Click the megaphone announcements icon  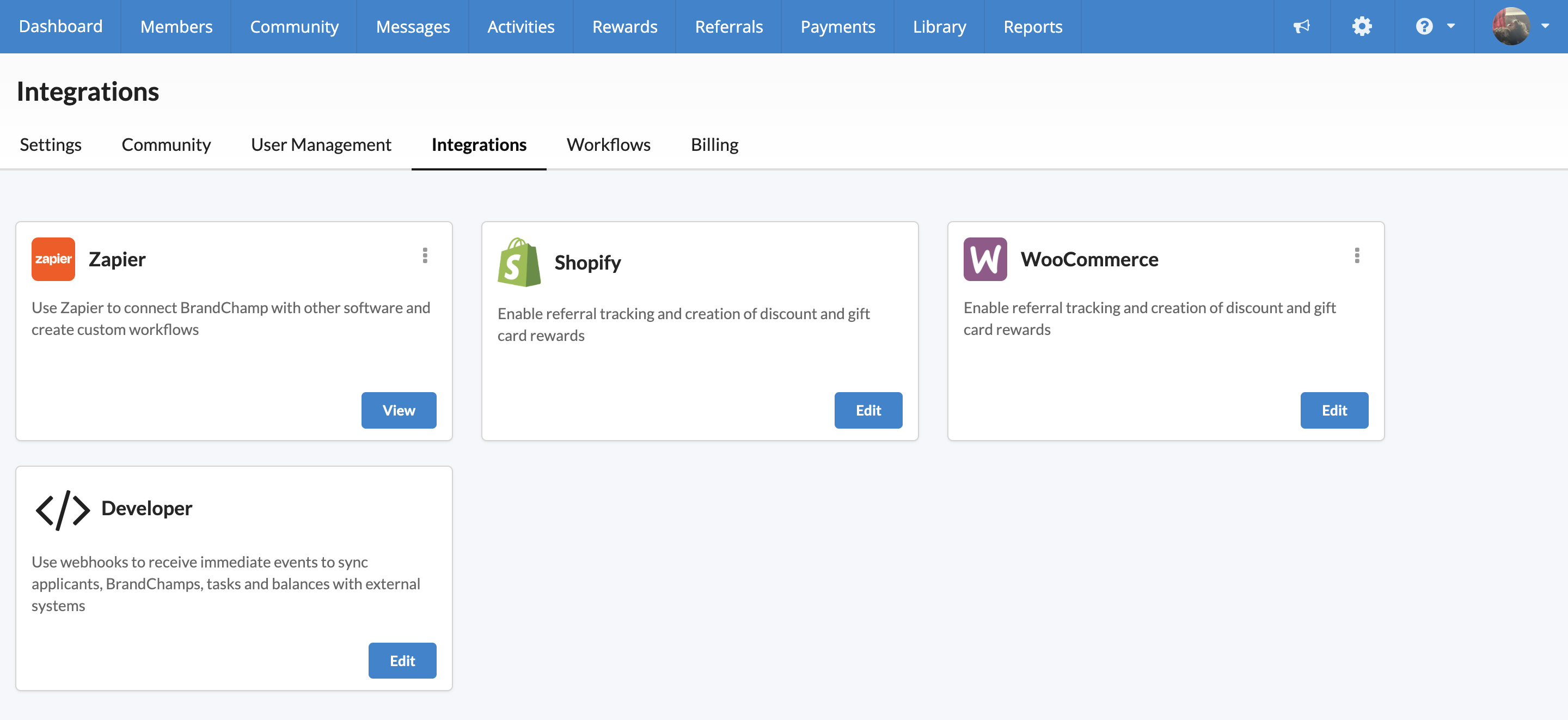click(1301, 26)
